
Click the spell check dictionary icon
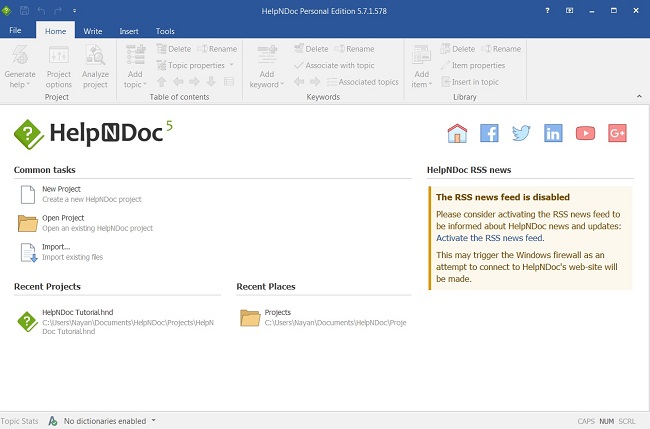(53, 421)
